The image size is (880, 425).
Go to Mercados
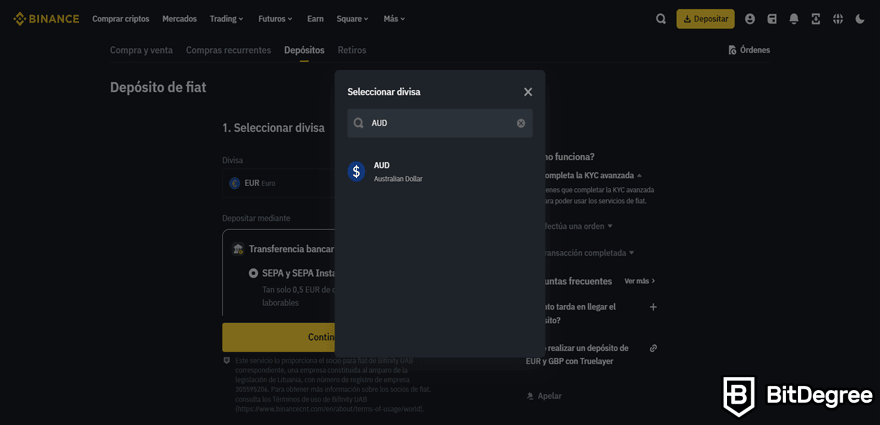[x=180, y=19]
